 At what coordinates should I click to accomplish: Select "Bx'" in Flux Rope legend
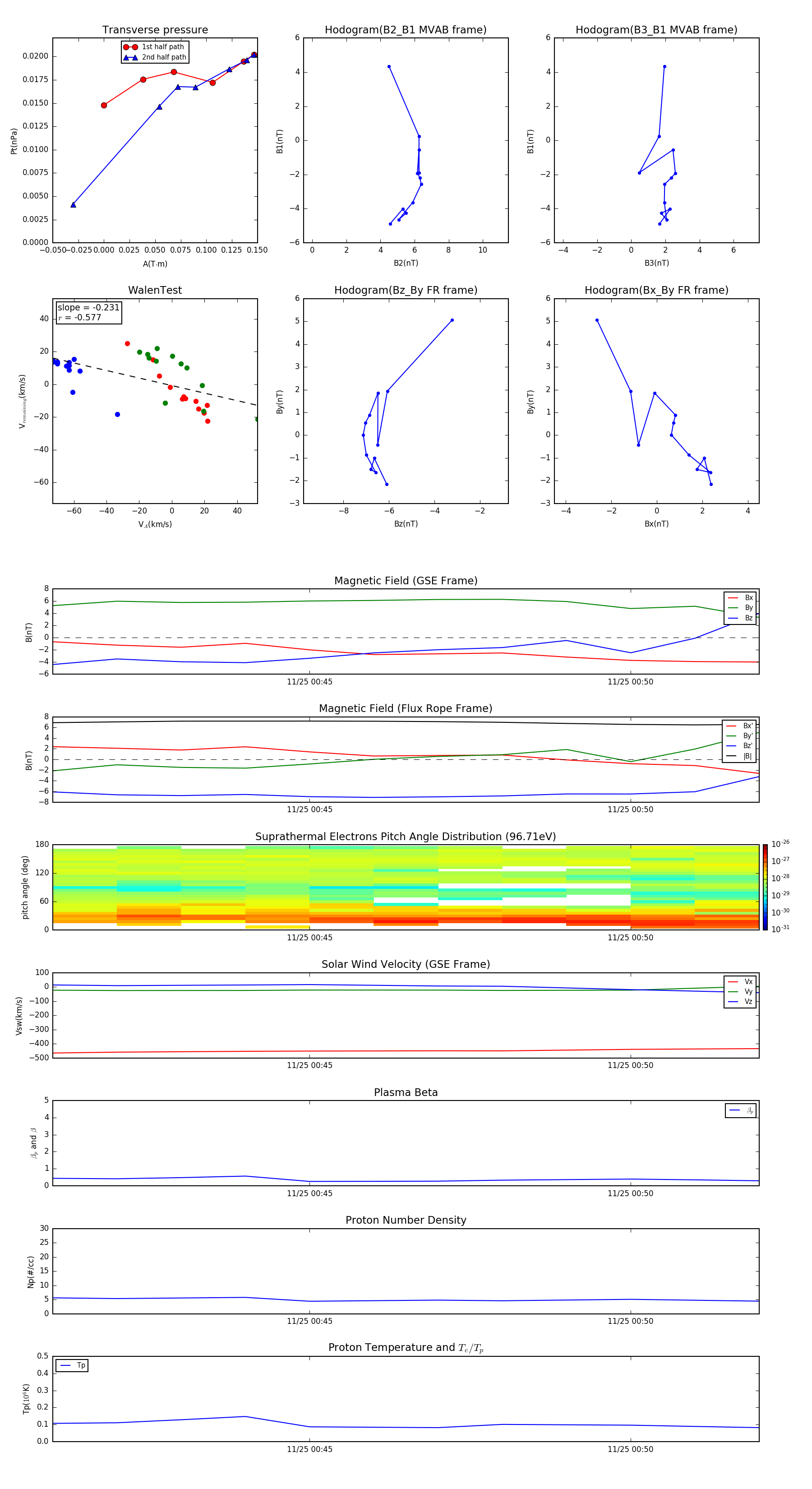pyautogui.click(x=740, y=726)
